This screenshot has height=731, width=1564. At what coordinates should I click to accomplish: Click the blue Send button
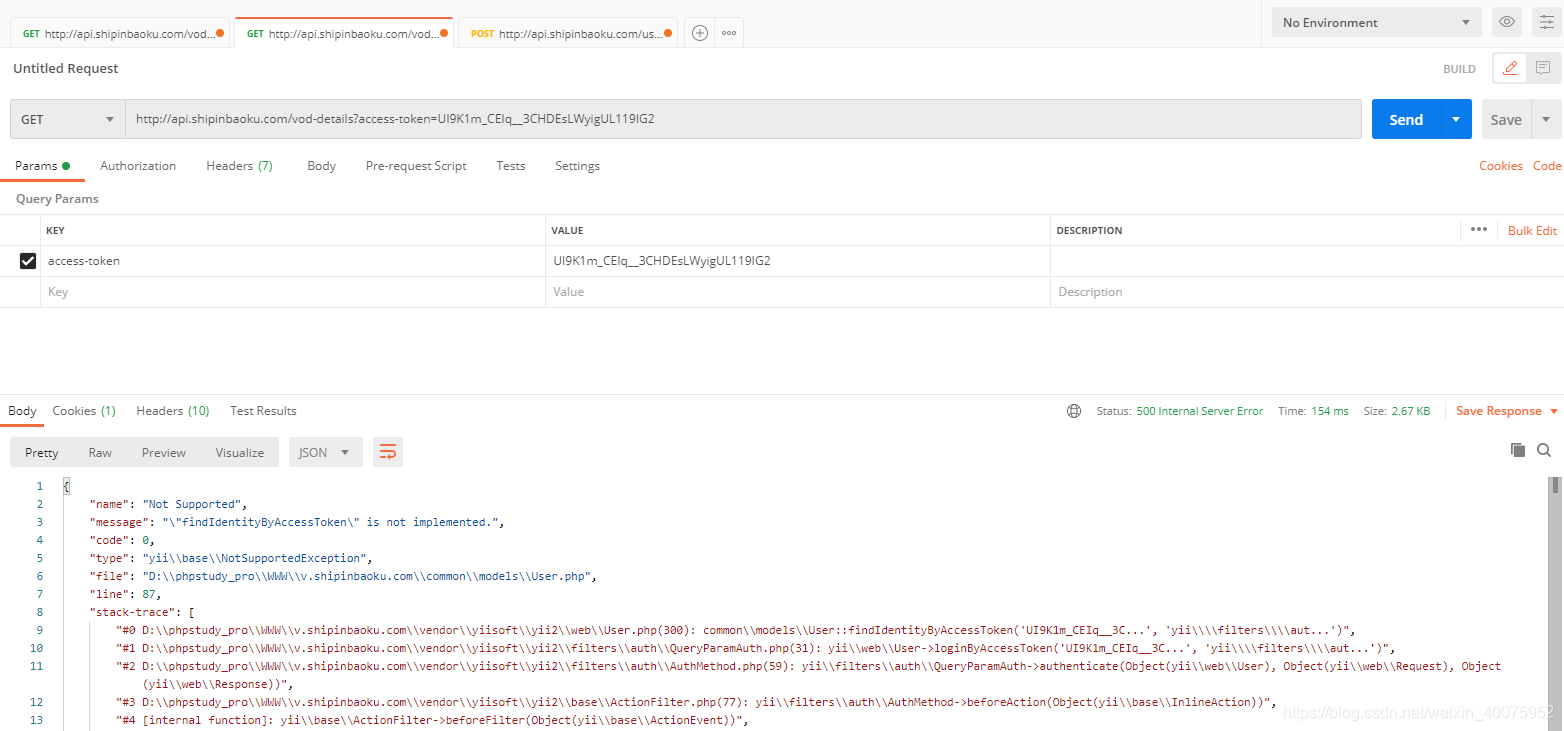(x=1406, y=119)
